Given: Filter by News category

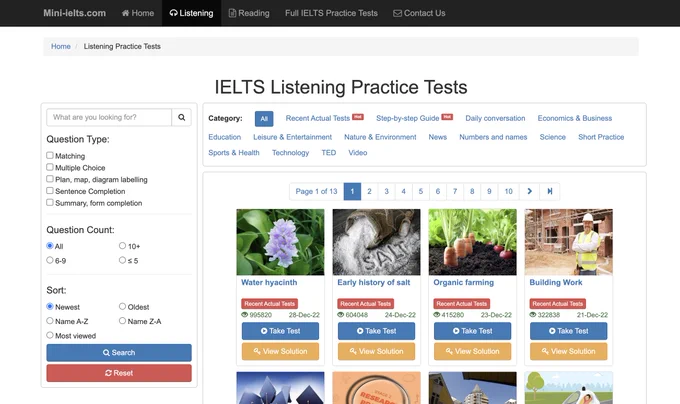Looking at the screenshot, I should [x=438, y=137].
